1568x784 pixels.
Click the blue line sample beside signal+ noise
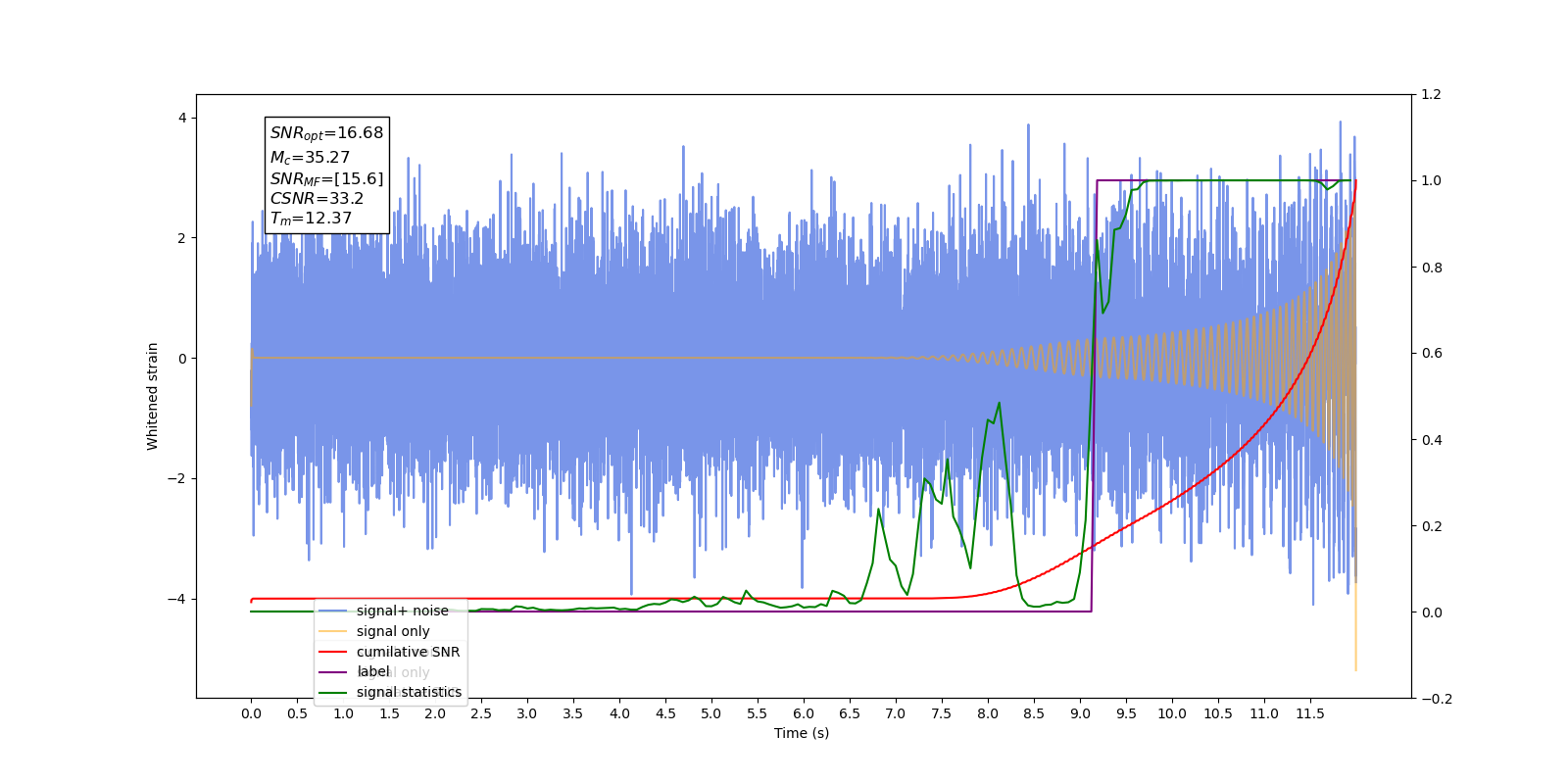333,611
